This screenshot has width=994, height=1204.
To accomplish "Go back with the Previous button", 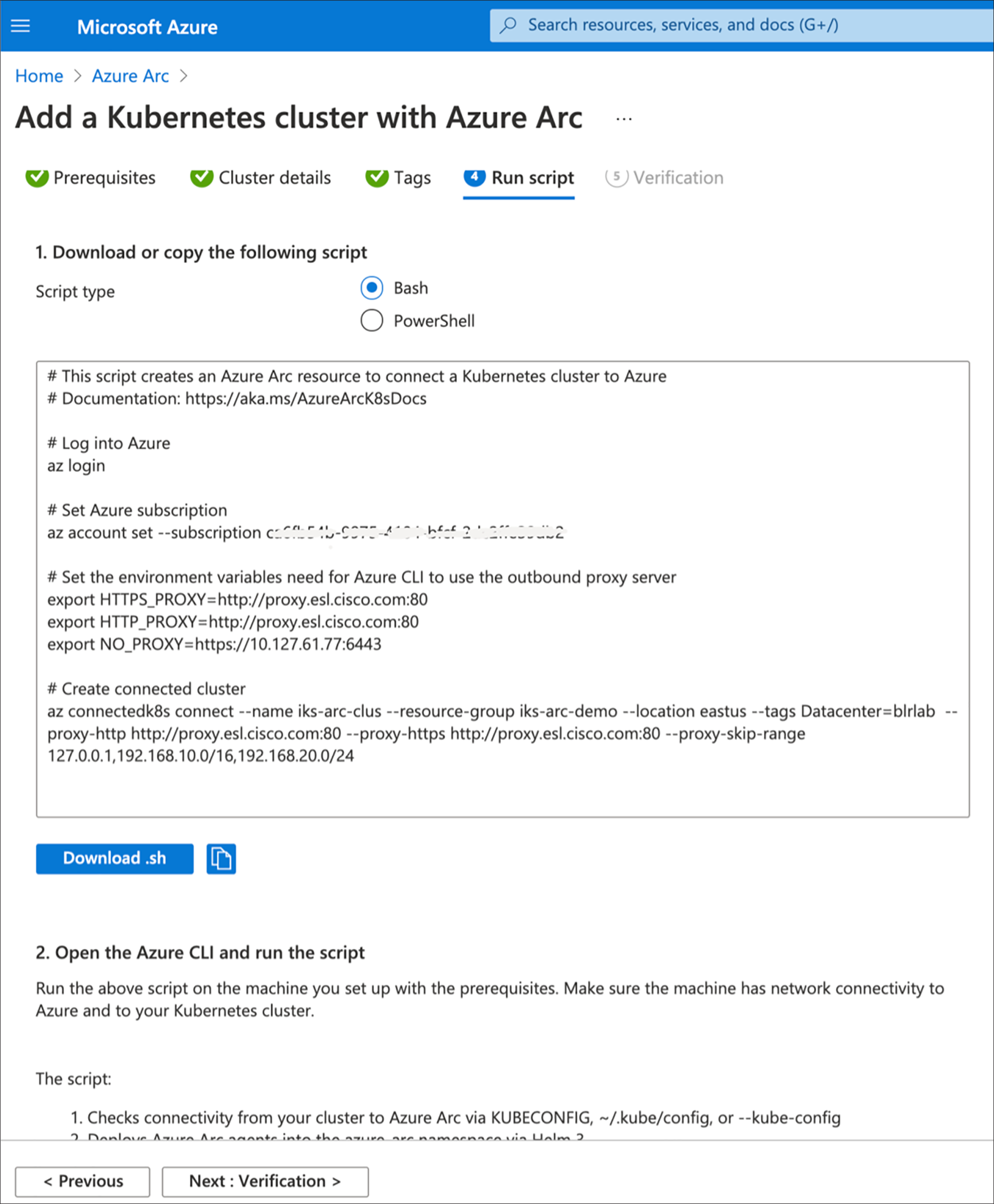I will click(83, 1181).
